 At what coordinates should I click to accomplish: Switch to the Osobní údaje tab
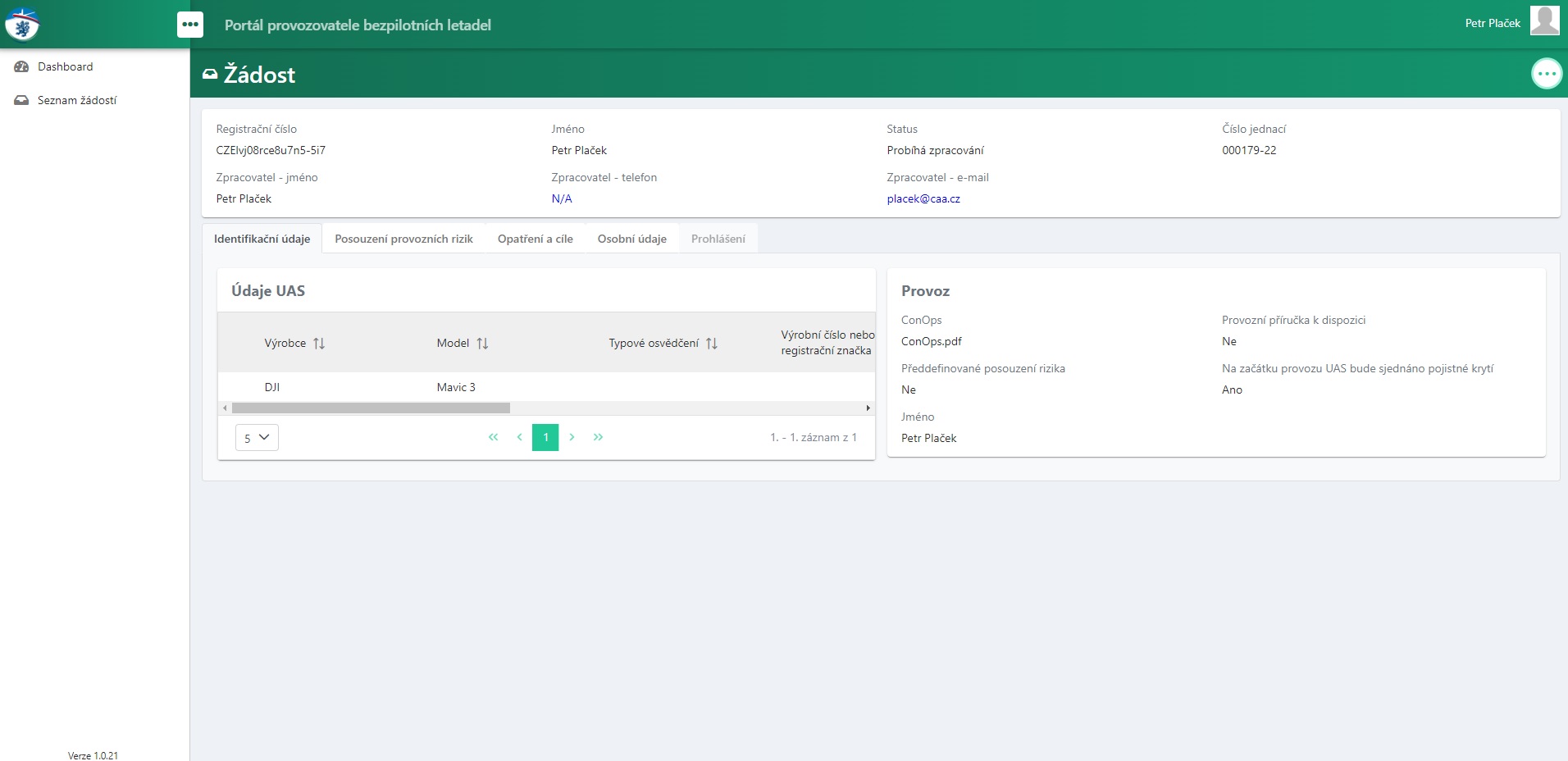pyautogui.click(x=631, y=239)
